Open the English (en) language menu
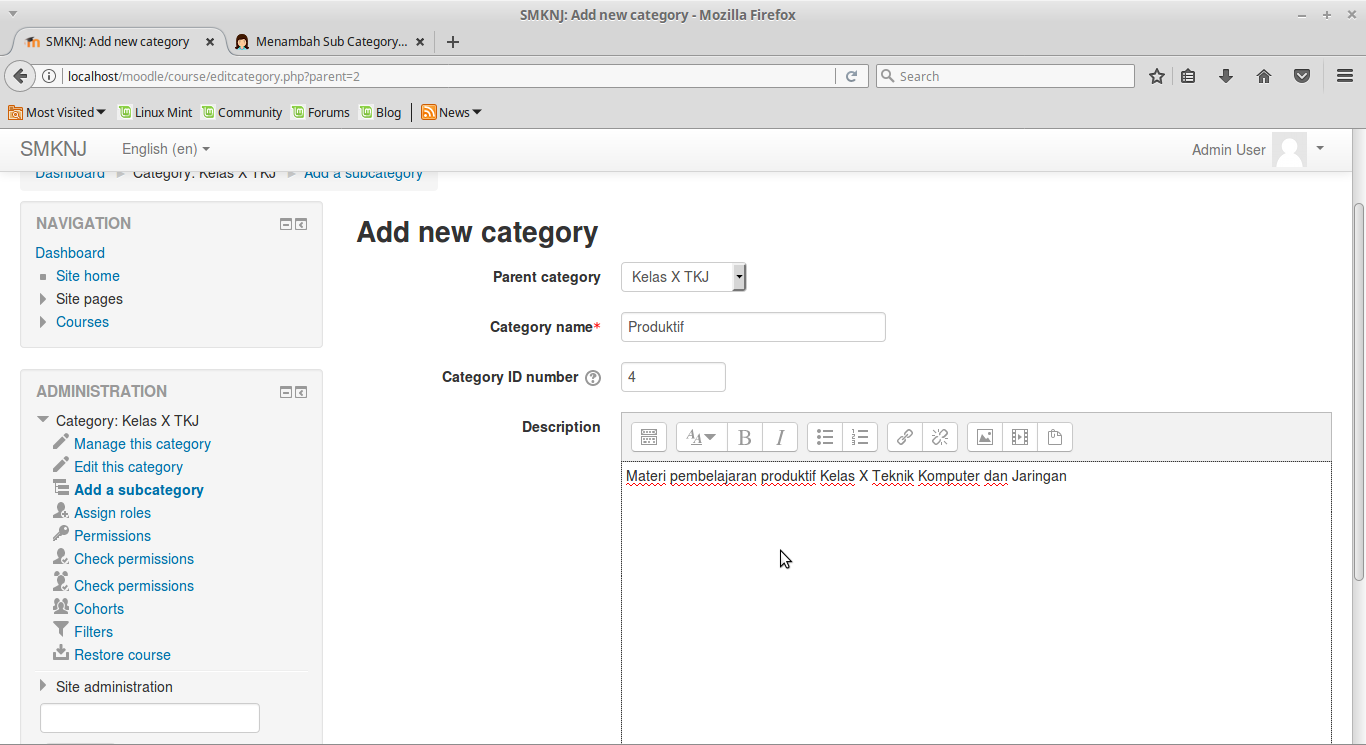The image size is (1366, 745). (166, 149)
